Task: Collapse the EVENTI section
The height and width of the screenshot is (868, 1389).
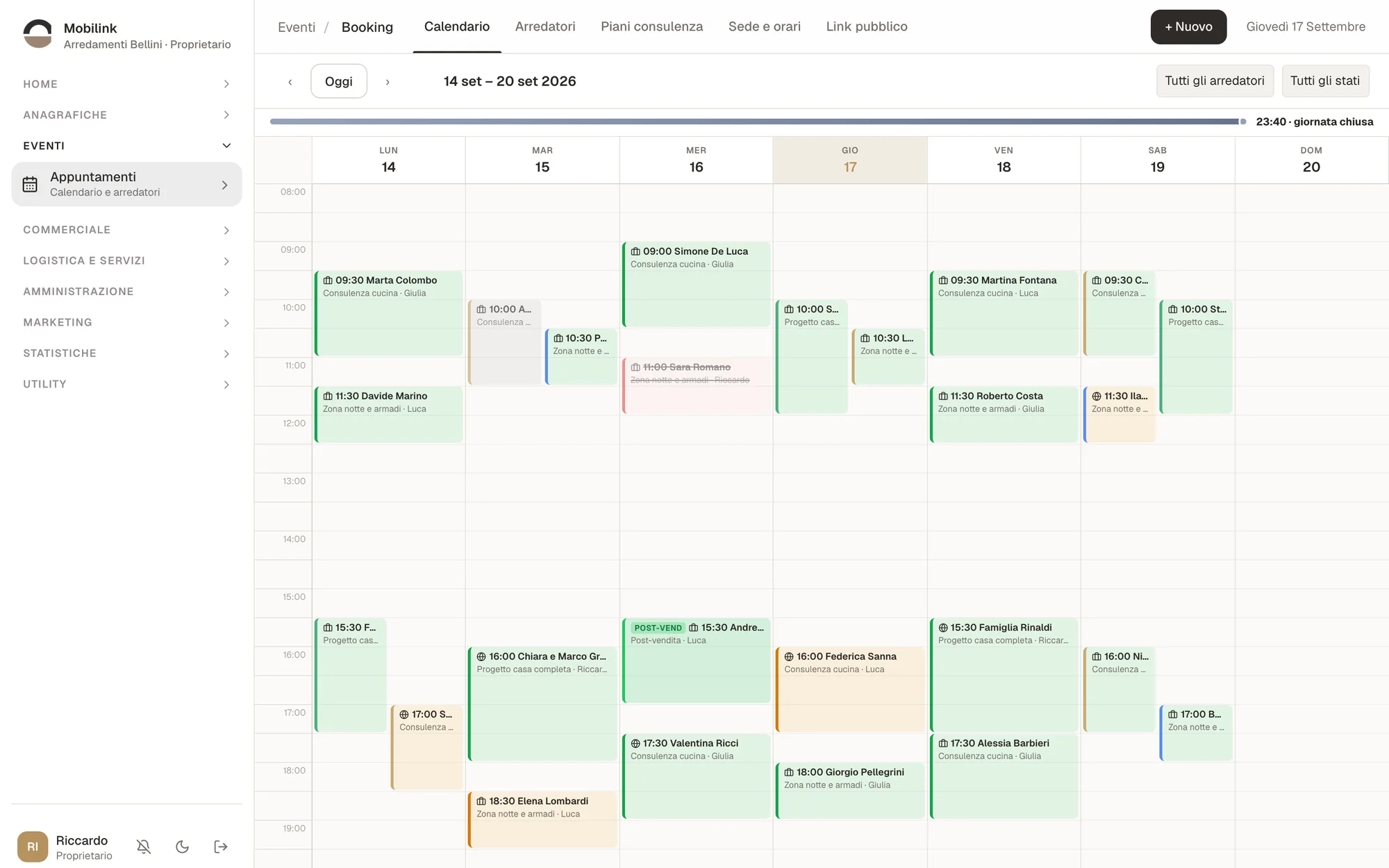Action: [x=126, y=146]
